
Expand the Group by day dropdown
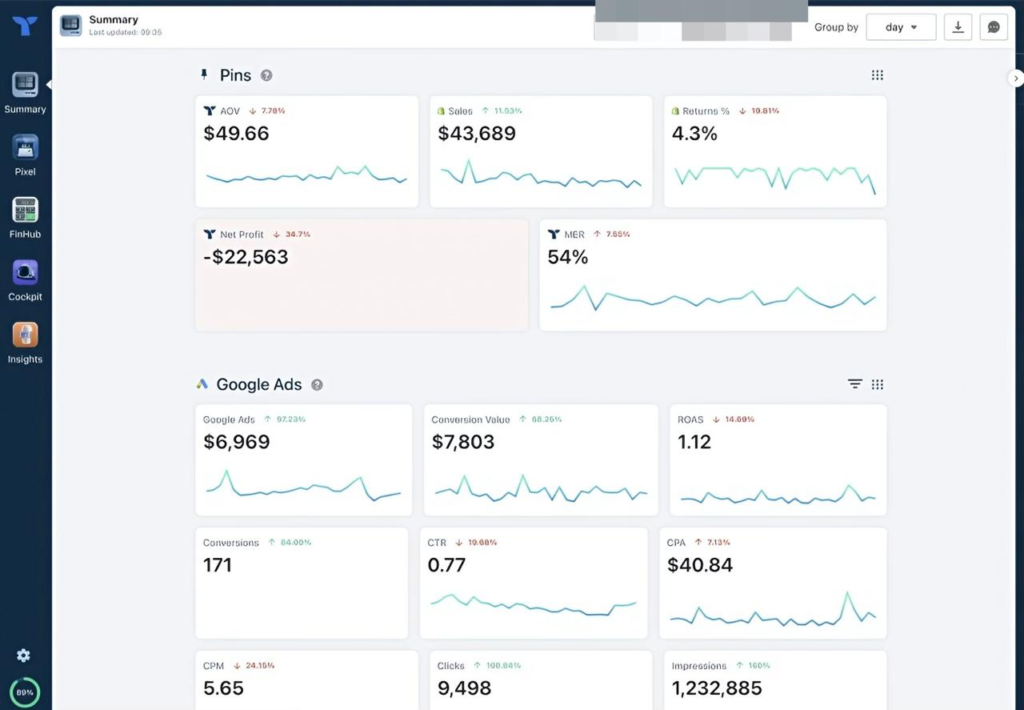[900, 27]
